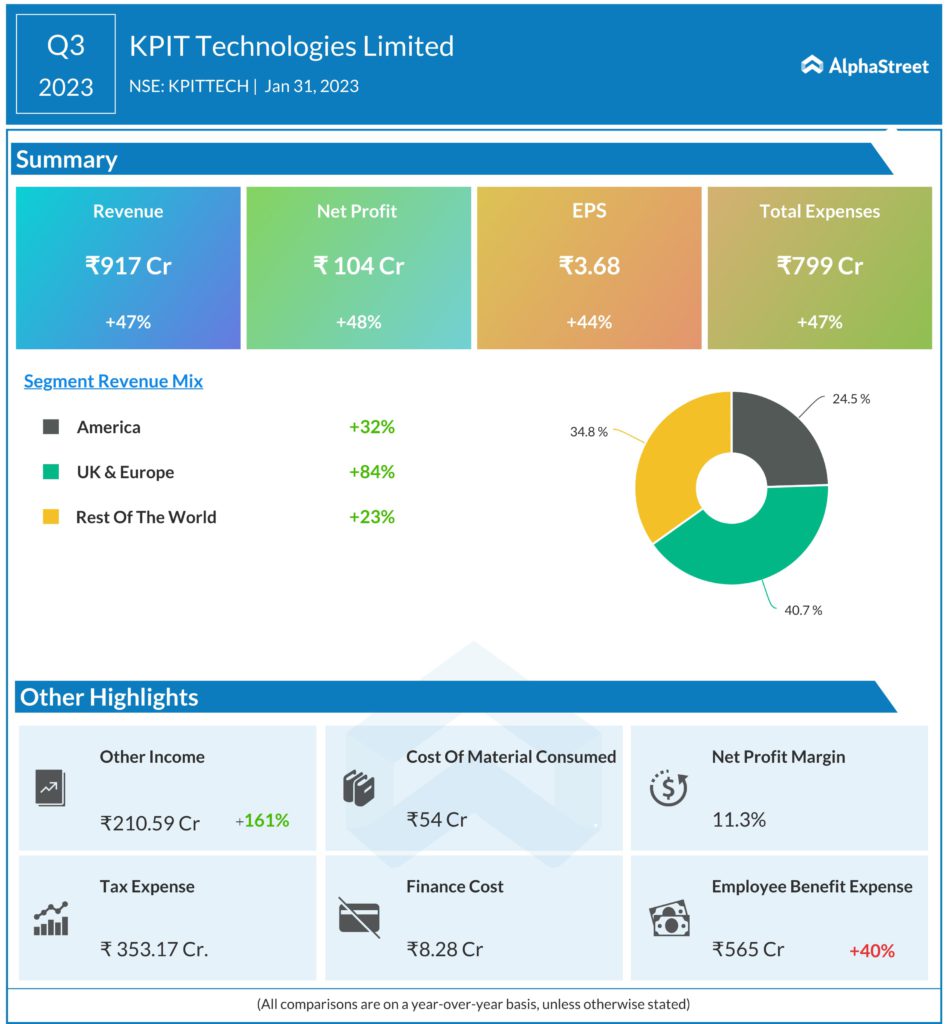Click the Net Profit Margin dollar icon

coord(666,788)
